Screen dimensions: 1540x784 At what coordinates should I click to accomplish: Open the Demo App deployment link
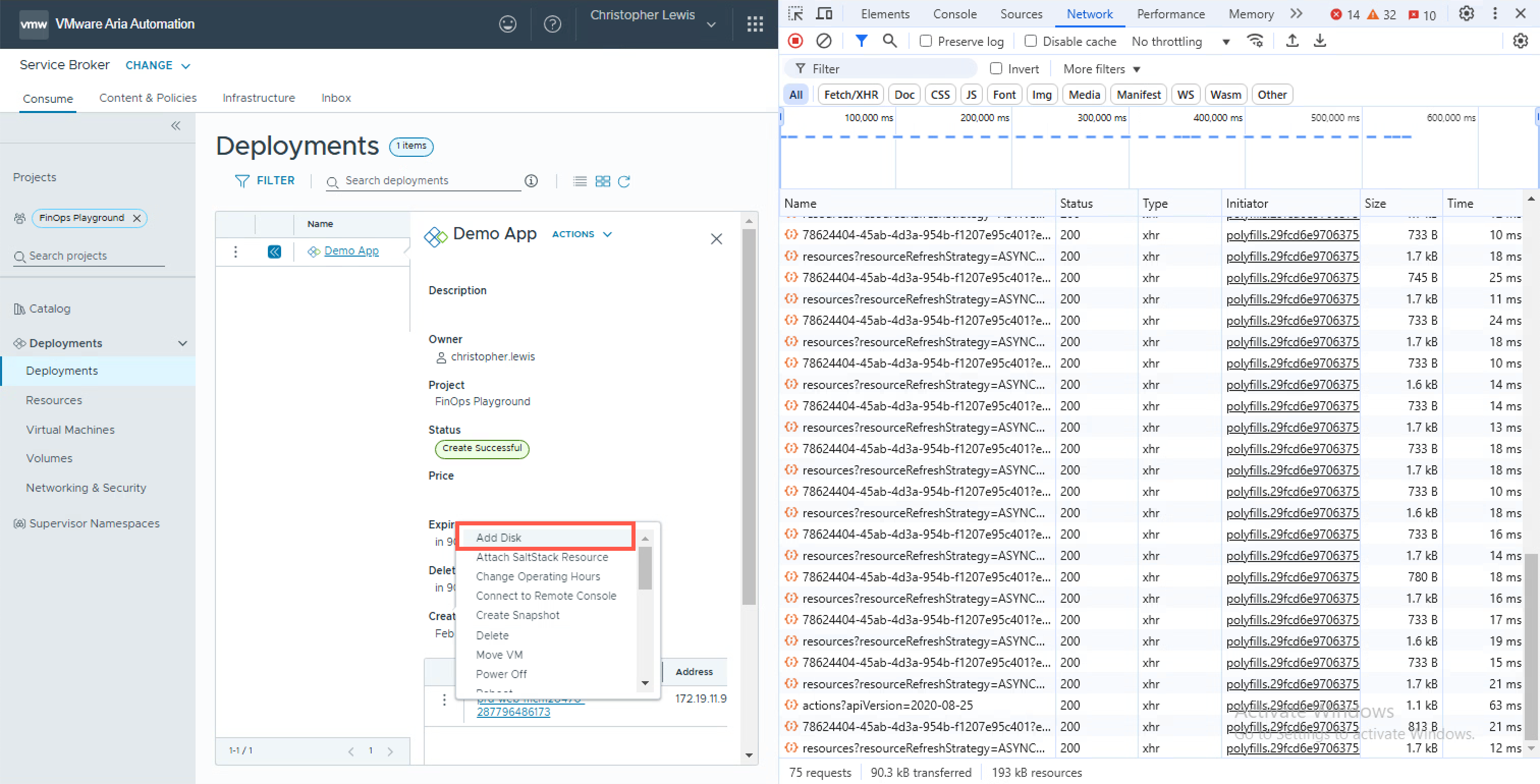point(351,251)
